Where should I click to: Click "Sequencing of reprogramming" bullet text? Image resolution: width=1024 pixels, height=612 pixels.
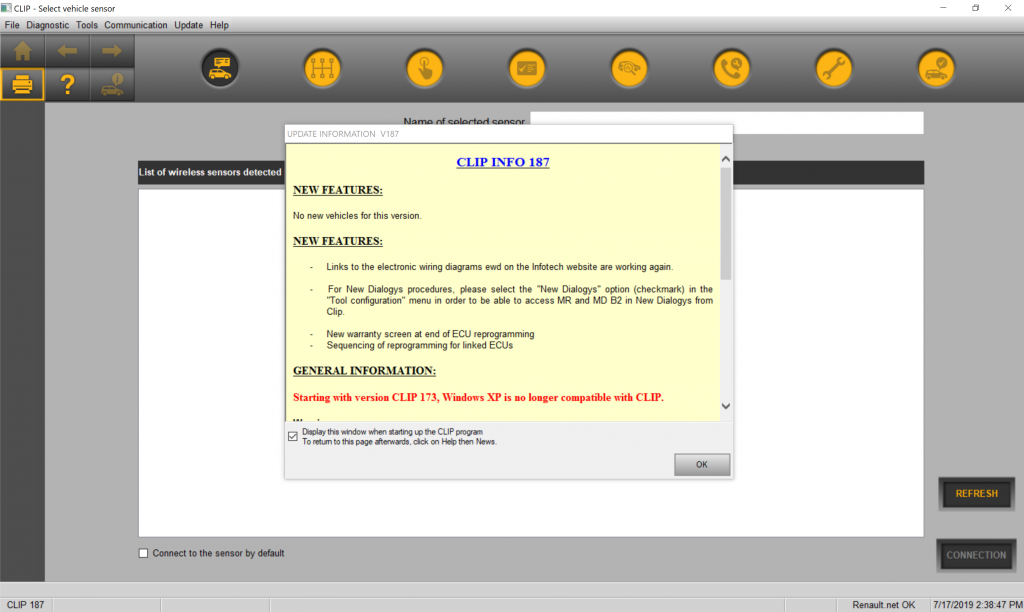[419, 345]
